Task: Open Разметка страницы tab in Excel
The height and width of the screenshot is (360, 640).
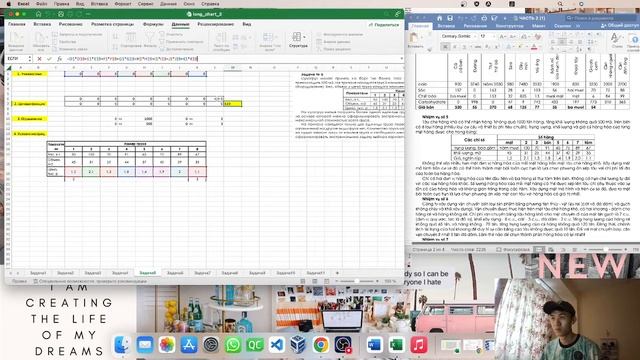Action: point(112,24)
